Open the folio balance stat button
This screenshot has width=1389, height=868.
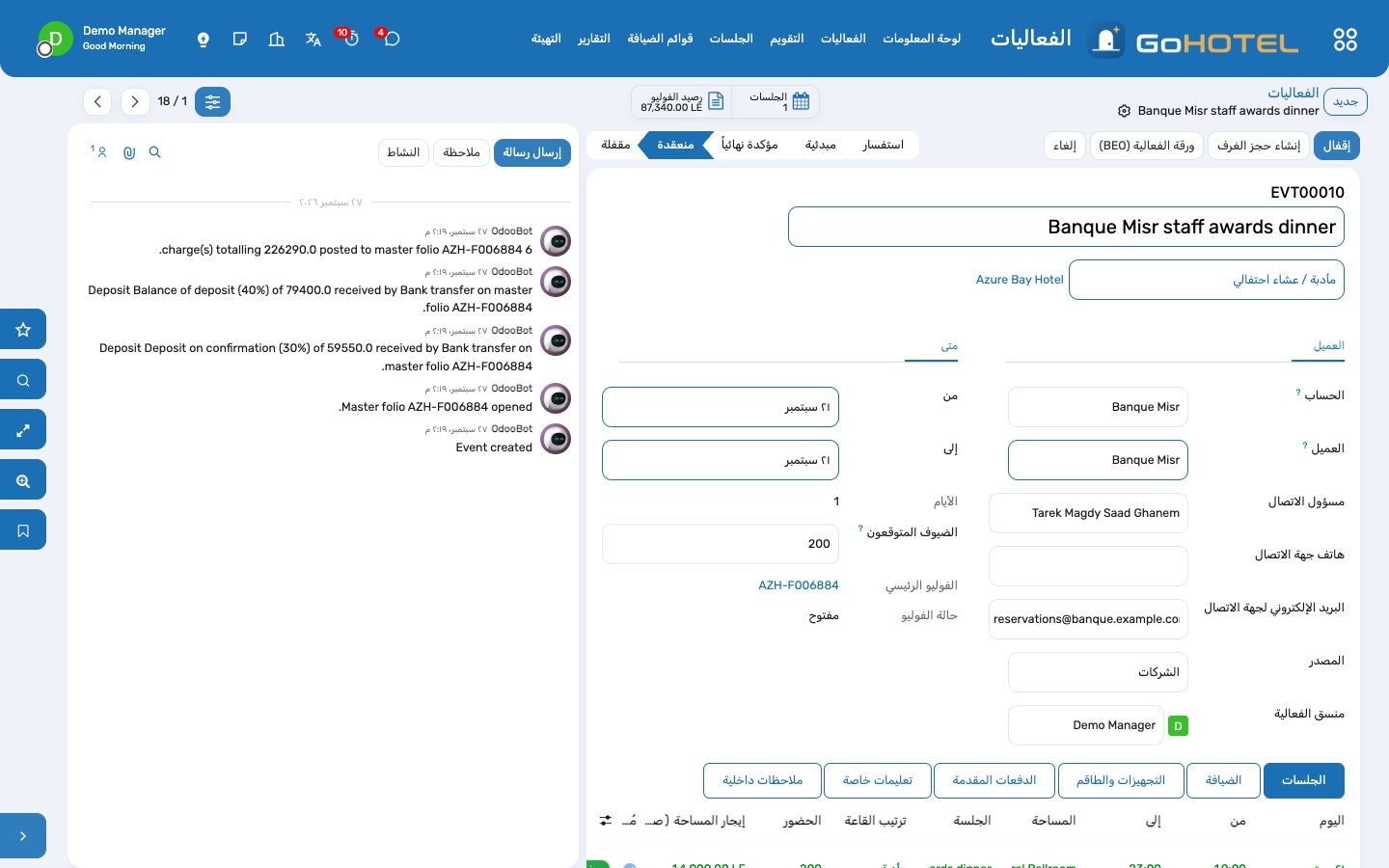pyautogui.click(x=682, y=101)
